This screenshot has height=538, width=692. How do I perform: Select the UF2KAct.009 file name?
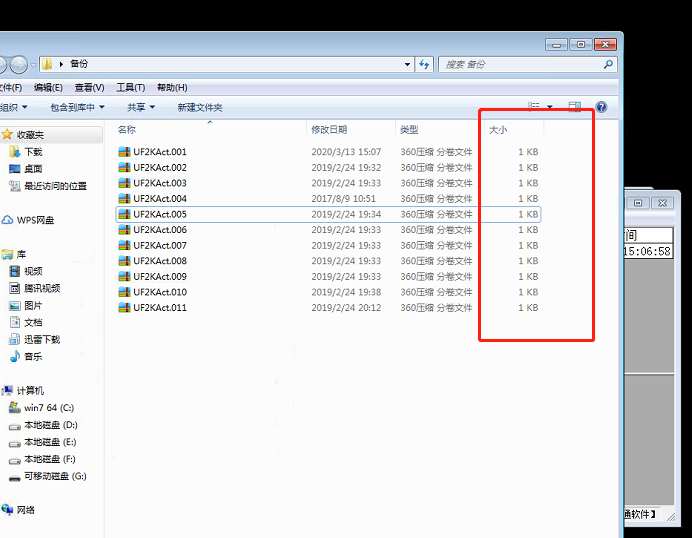160,276
